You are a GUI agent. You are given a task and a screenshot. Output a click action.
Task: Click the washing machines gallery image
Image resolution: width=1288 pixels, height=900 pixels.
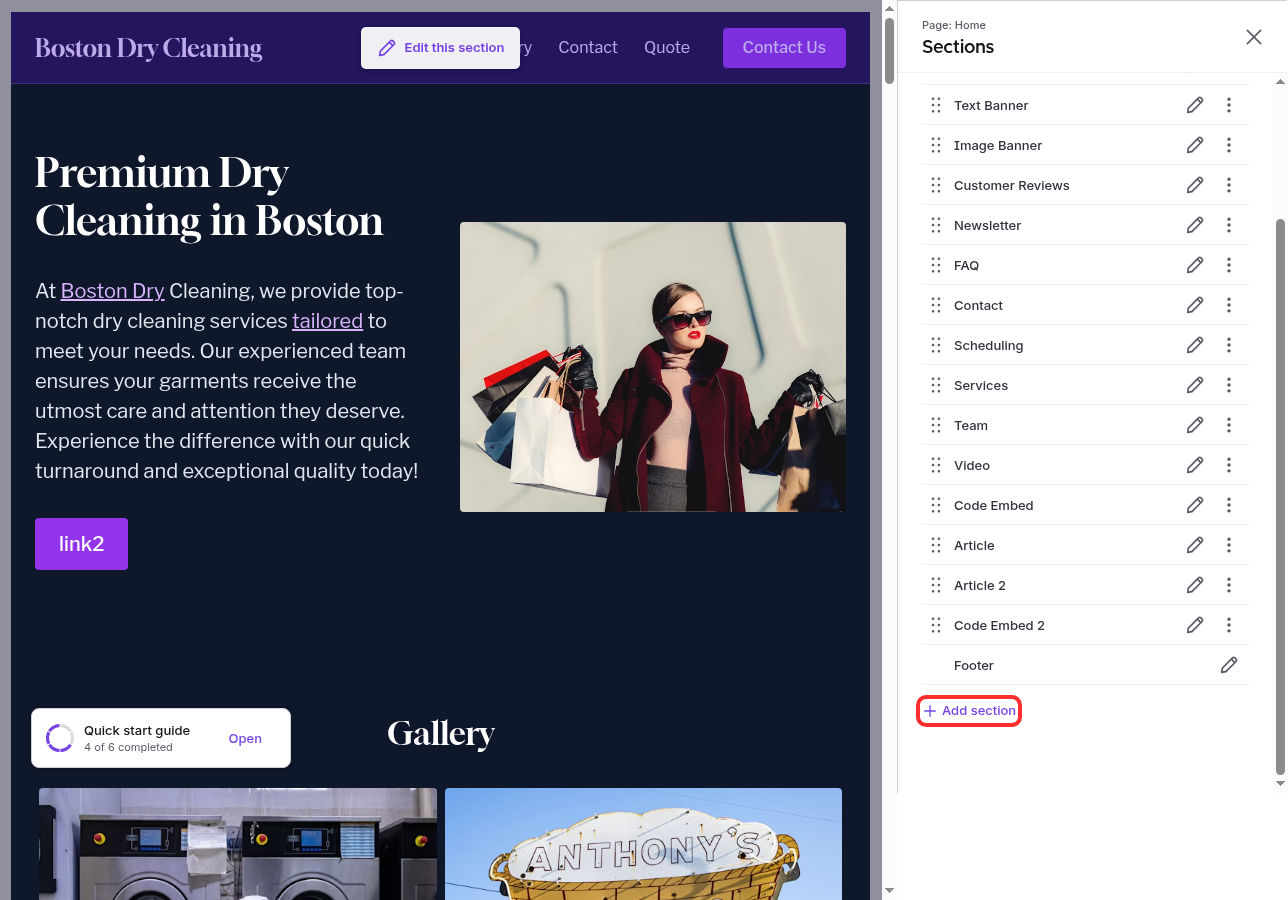238,844
